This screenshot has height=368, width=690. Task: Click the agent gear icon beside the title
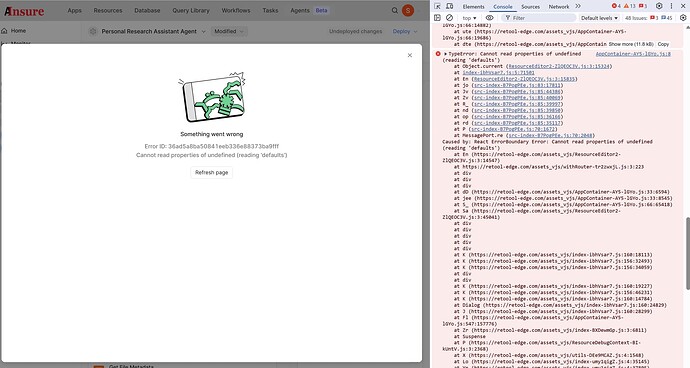(92, 31)
